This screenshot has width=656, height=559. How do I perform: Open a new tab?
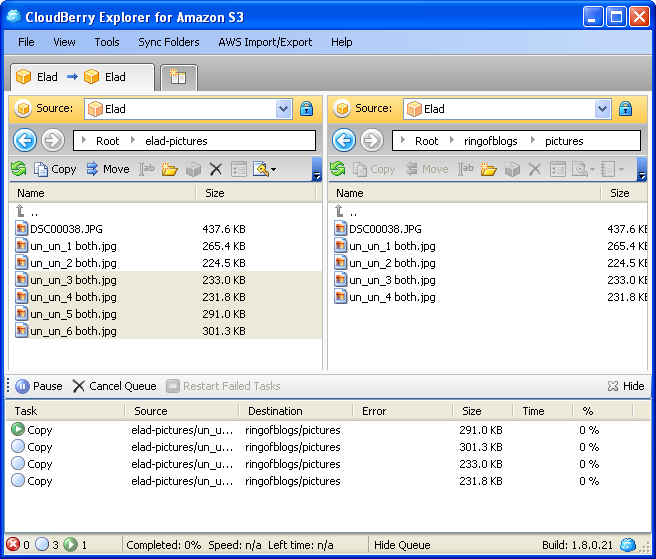pos(178,77)
